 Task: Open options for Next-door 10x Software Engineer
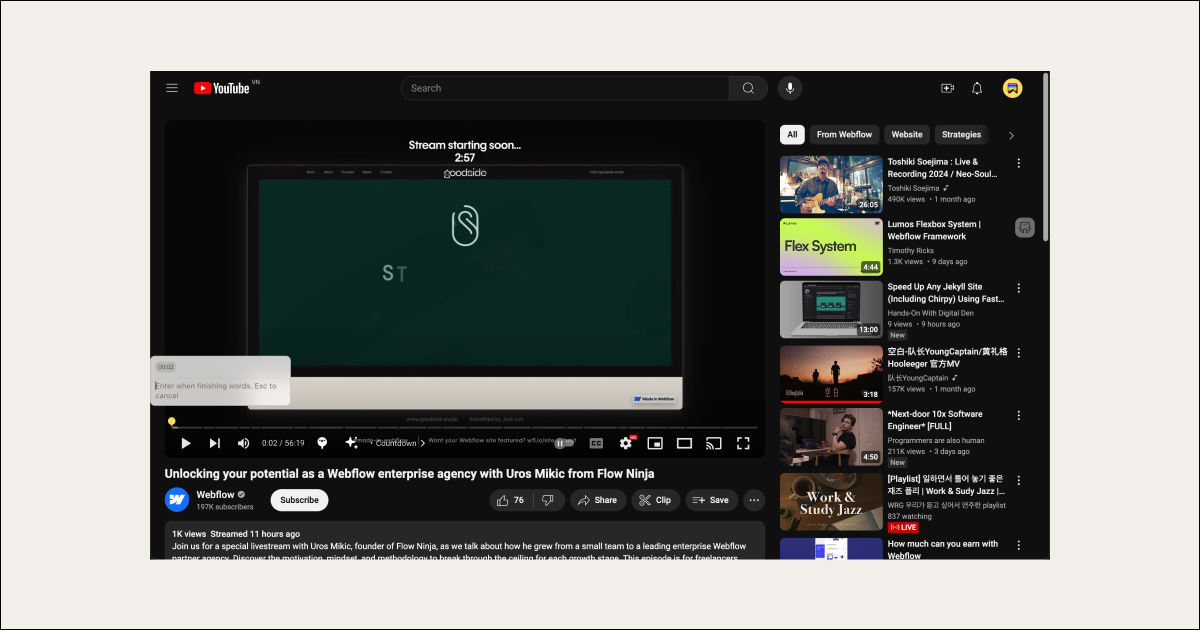click(1019, 415)
